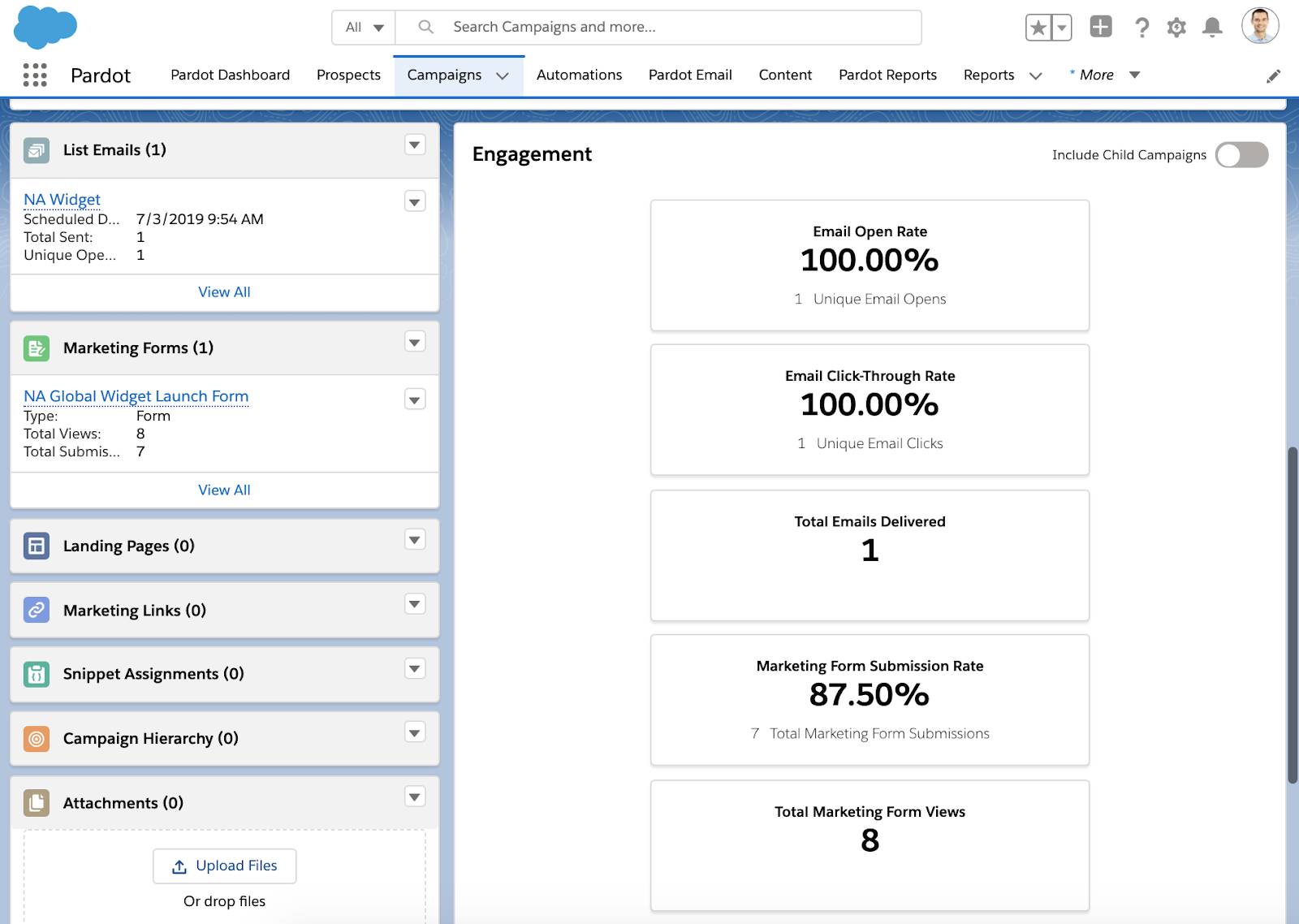Open the Snippet Assignments (0) heading link
This screenshot has height=924, width=1299.
click(x=153, y=674)
